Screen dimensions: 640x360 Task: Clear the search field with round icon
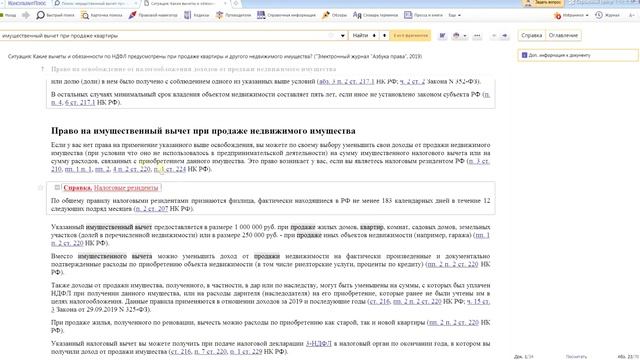[331, 36]
